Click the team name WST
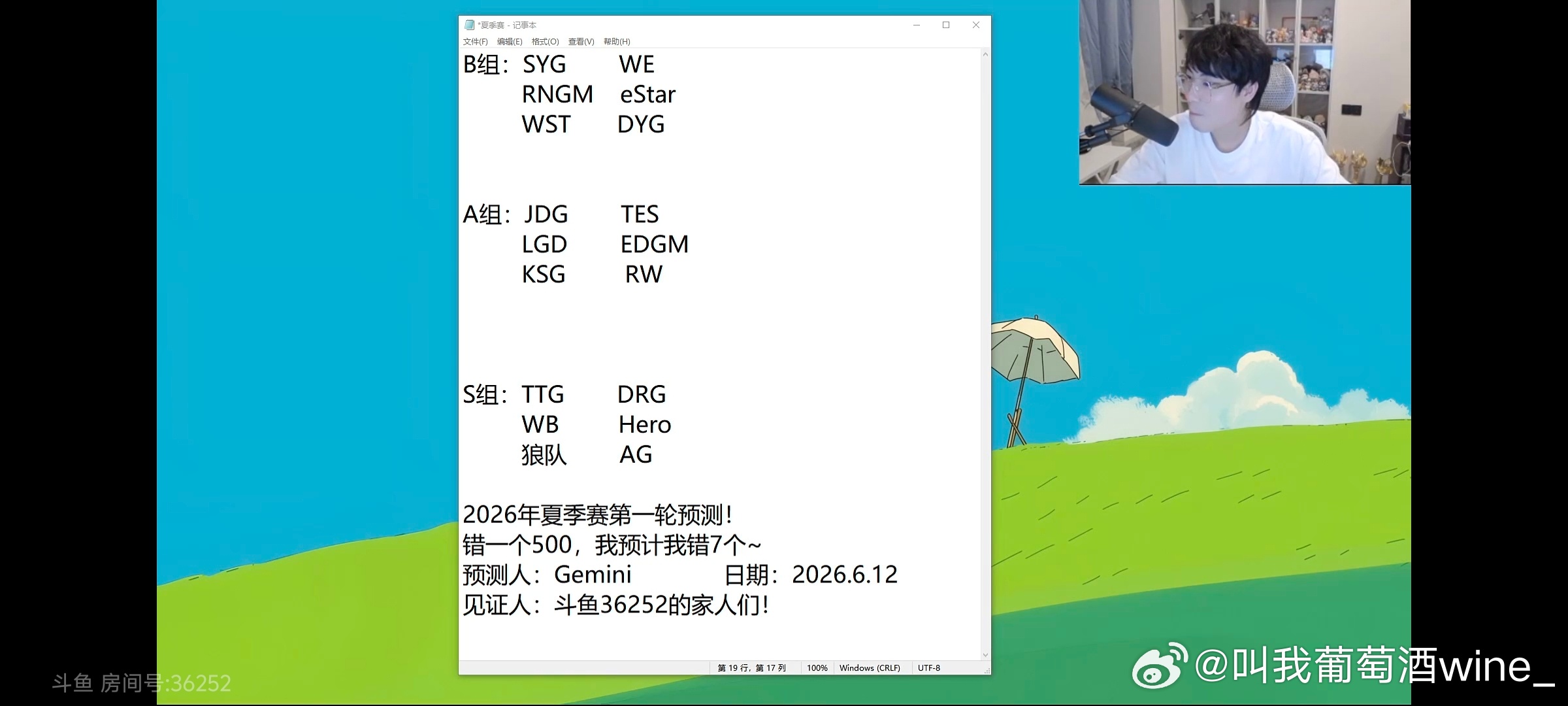 point(546,125)
